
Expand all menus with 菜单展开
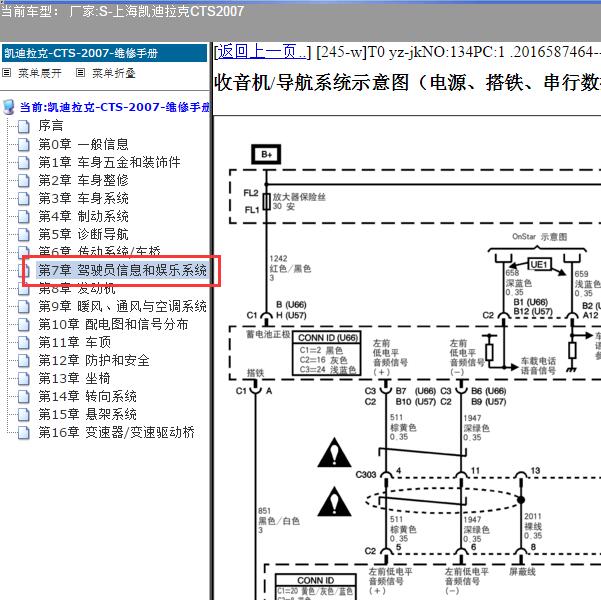click(39, 73)
